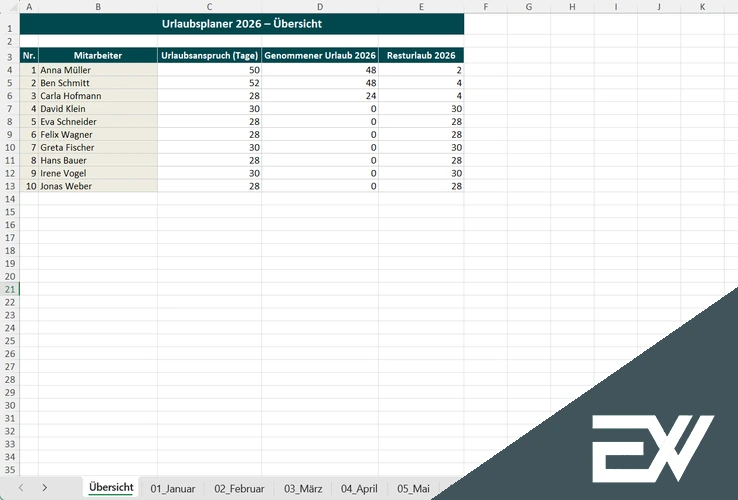Open the 05_Mai sheet tab
Screen dimensions: 738x500
coord(413,489)
